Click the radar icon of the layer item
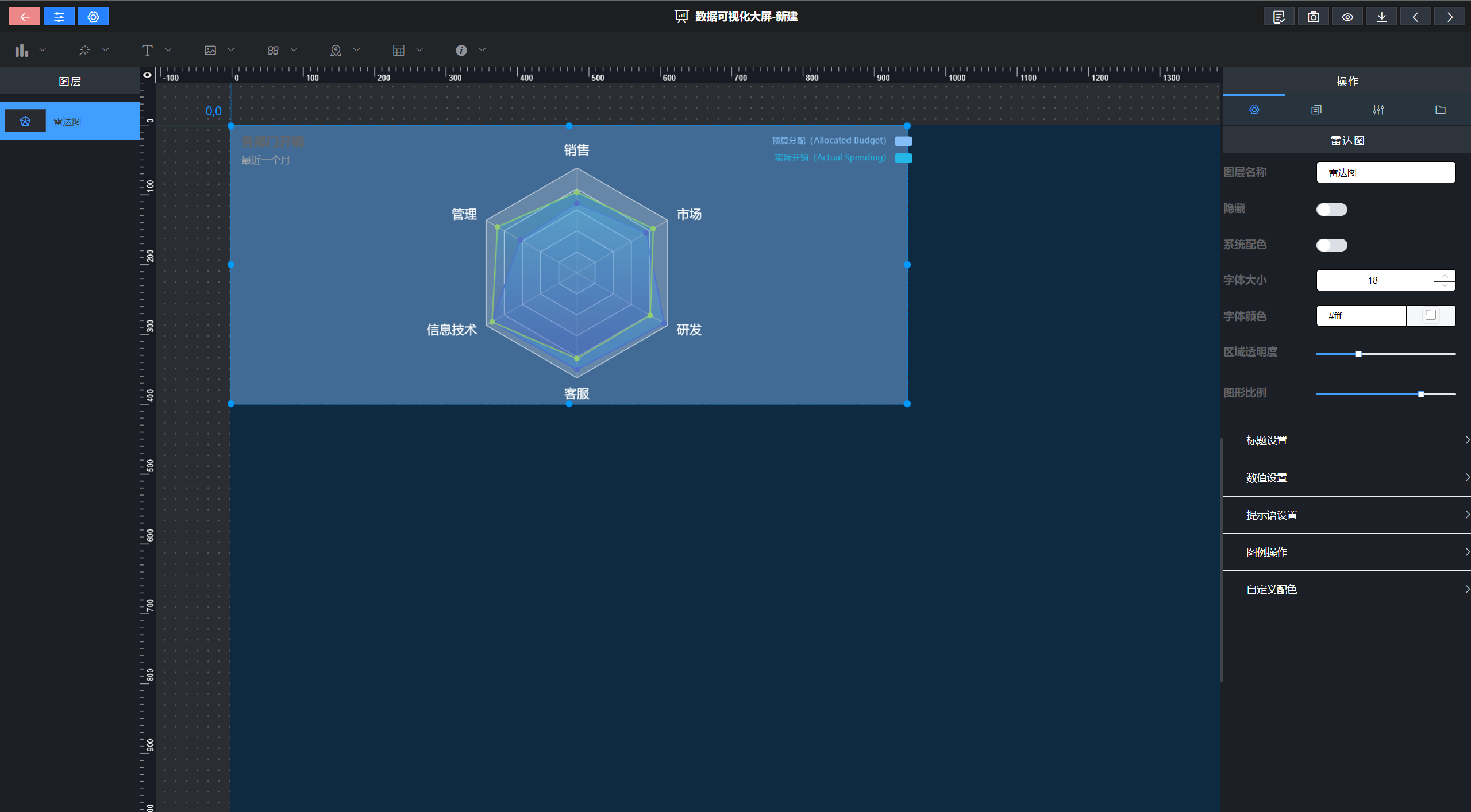The width and height of the screenshot is (1471, 812). click(x=25, y=121)
